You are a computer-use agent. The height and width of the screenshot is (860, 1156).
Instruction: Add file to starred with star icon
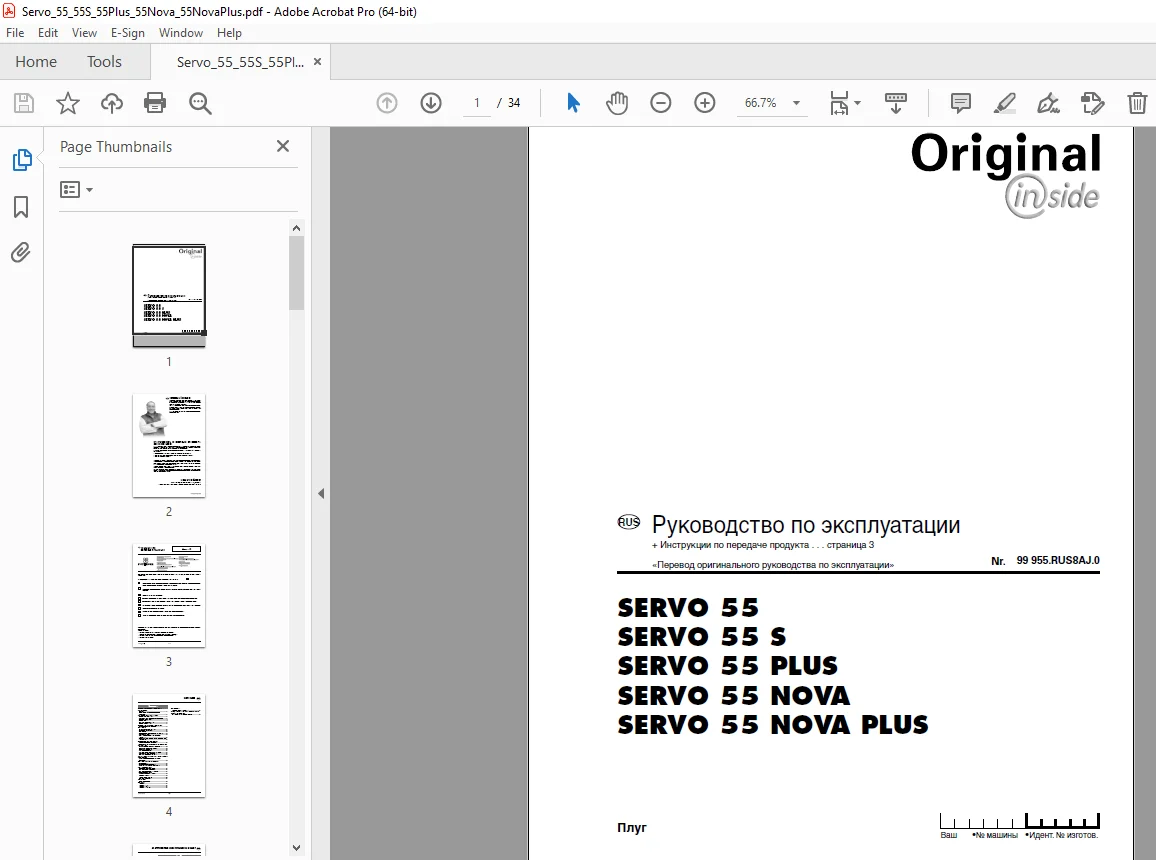coord(68,103)
